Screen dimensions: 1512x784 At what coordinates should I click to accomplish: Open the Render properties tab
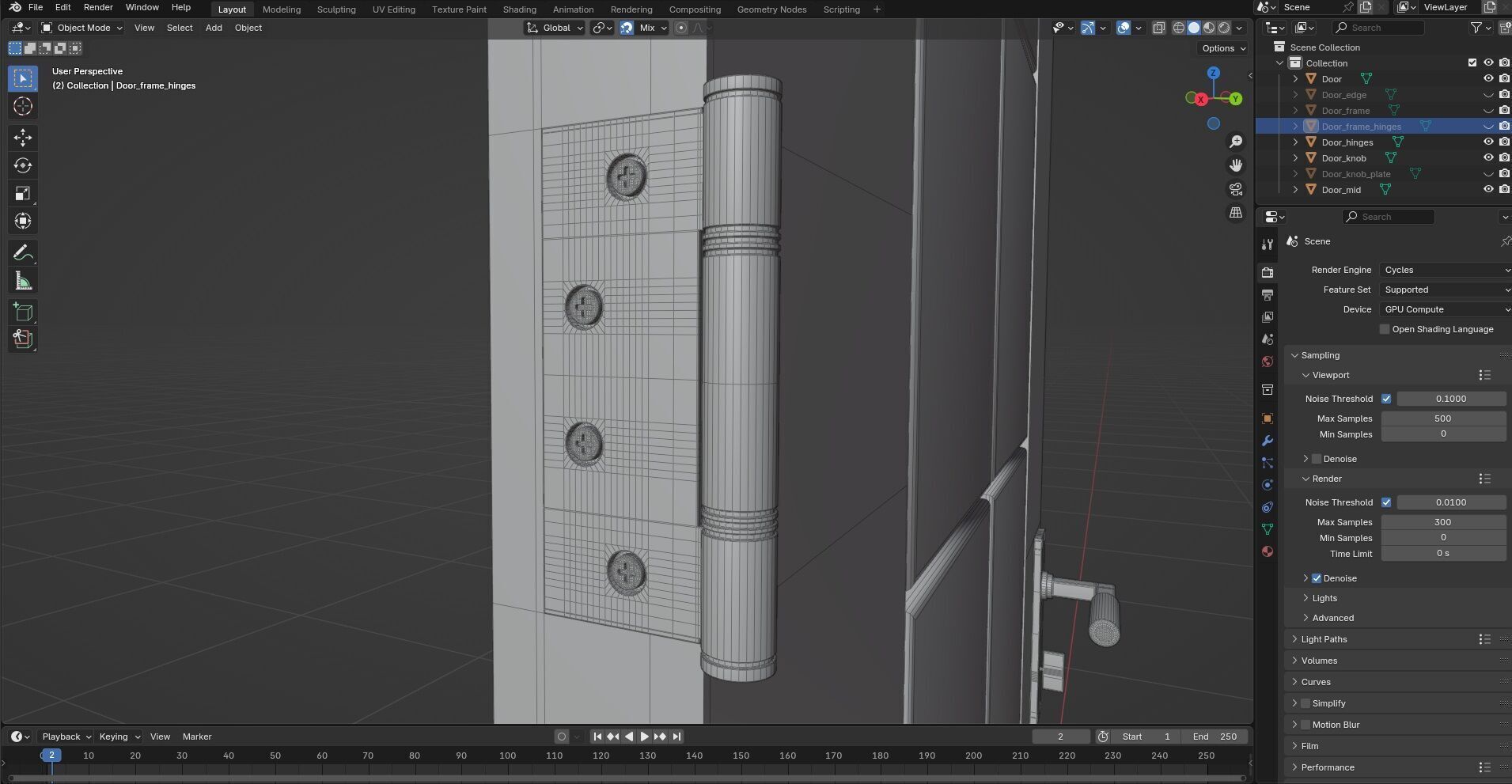(1268, 273)
